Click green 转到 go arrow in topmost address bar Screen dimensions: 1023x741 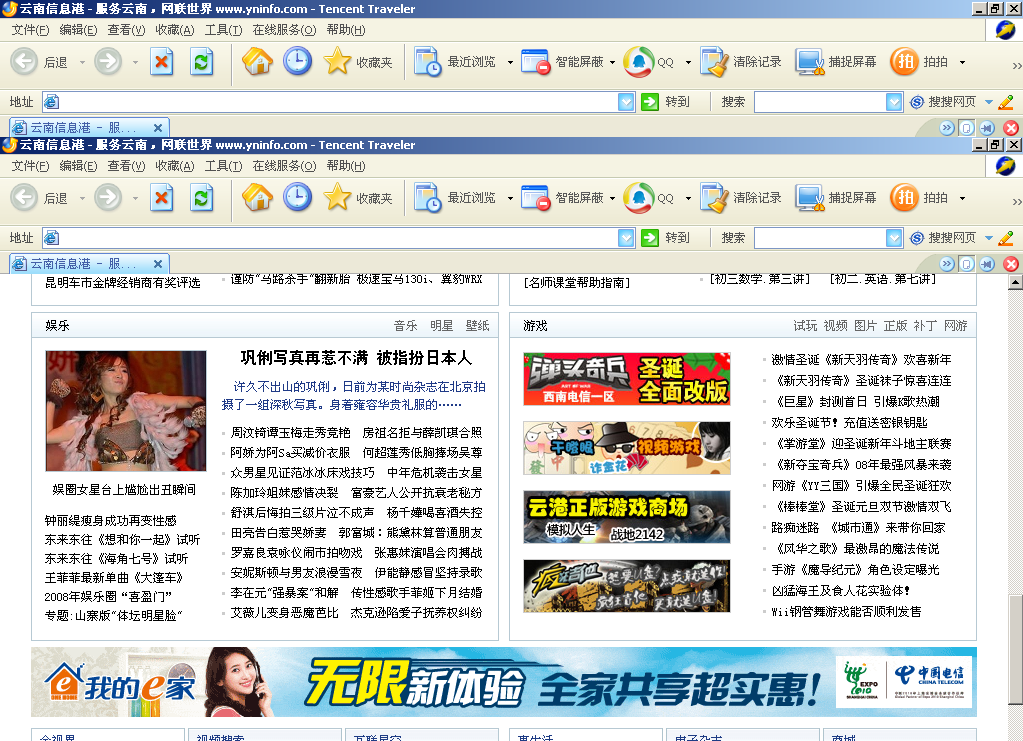[651, 102]
